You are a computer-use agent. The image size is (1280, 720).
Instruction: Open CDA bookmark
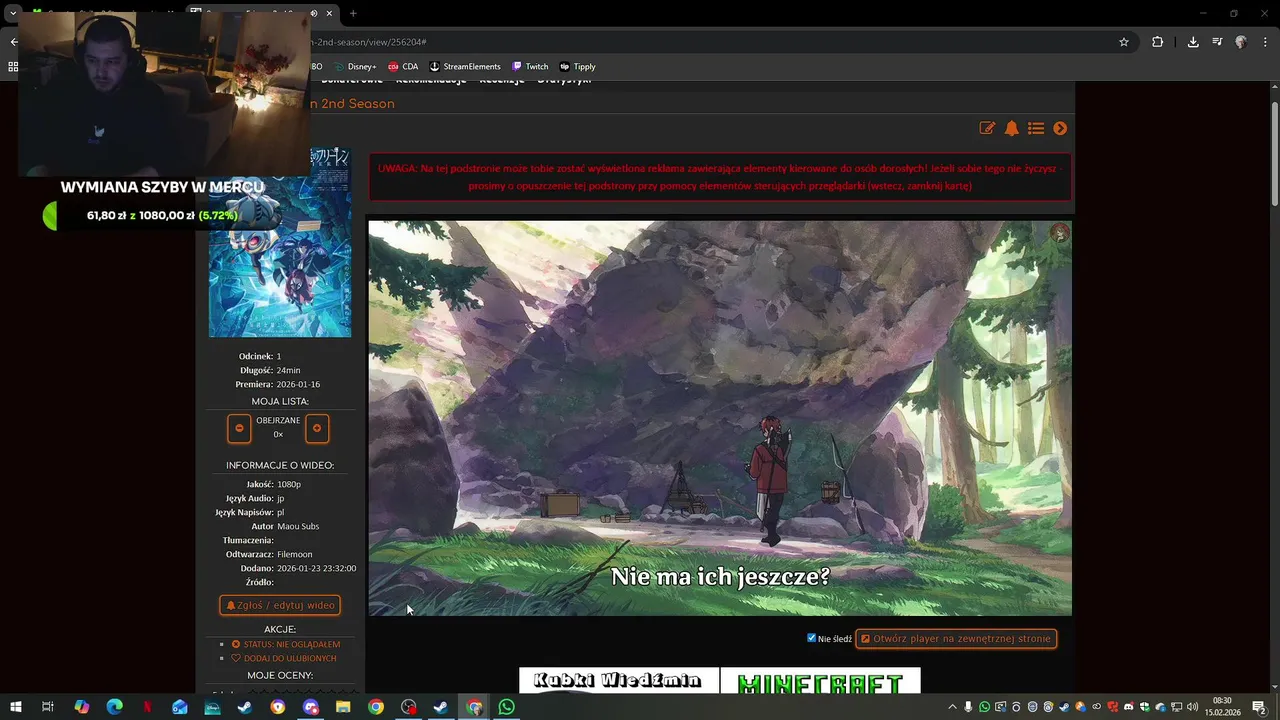pos(403,67)
